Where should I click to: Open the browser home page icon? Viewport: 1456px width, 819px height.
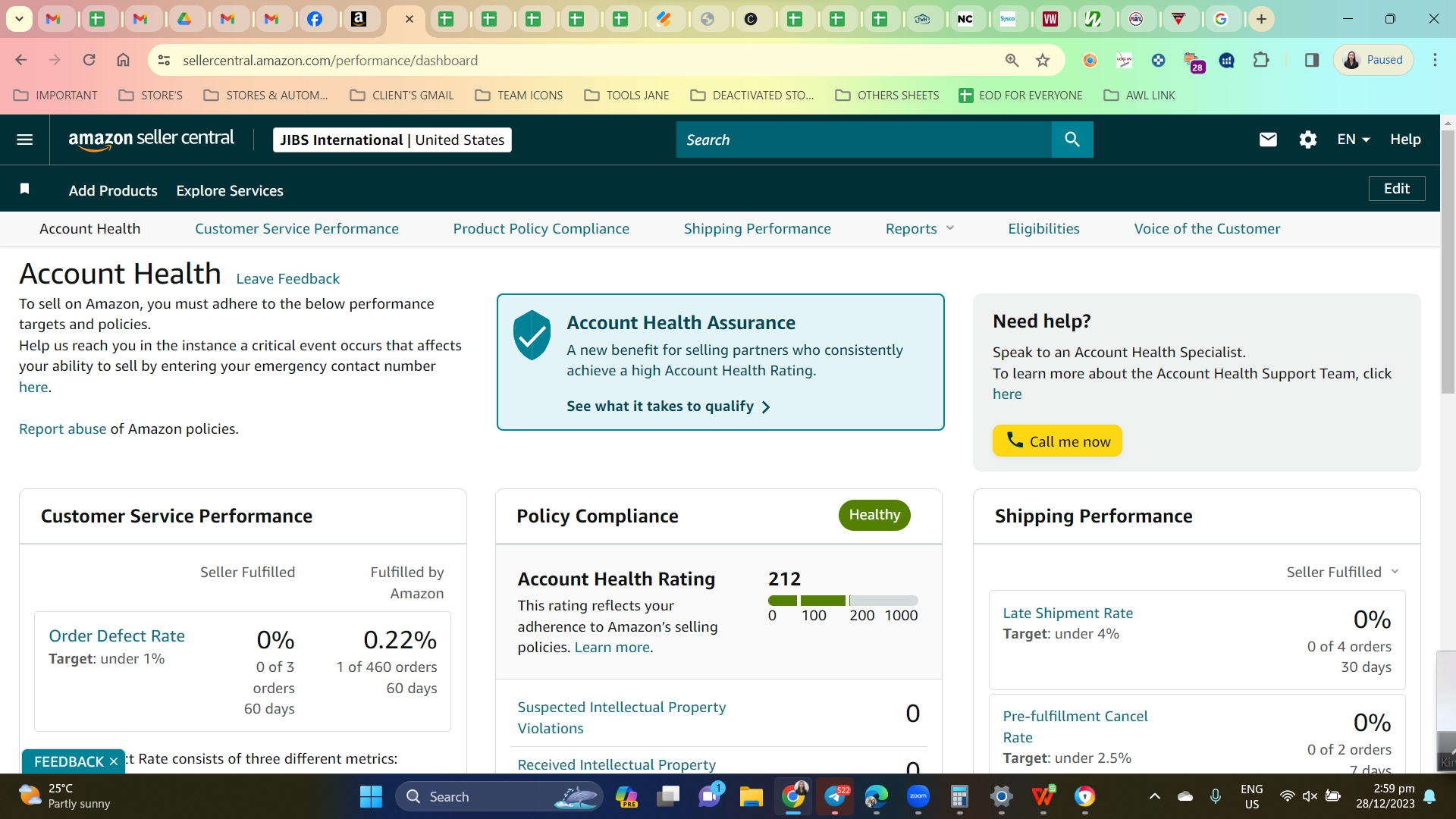click(123, 60)
